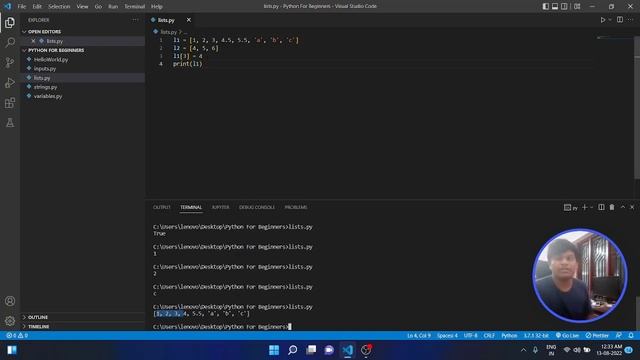Click Ln 4, Col 9 status item
This screenshot has width=640, height=360.
[419, 336]
